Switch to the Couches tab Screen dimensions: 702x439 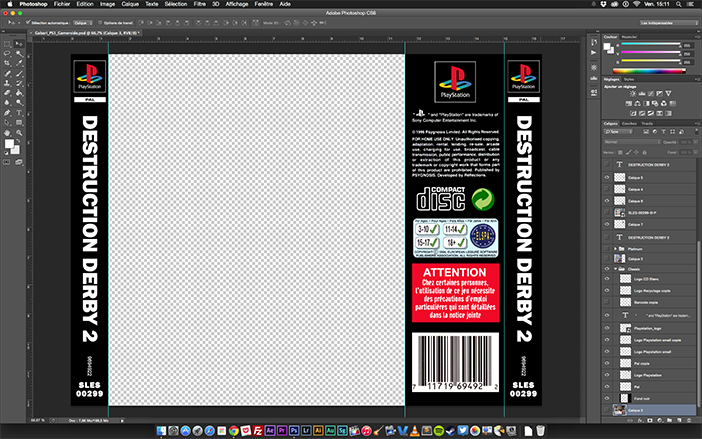pos(629,124)
